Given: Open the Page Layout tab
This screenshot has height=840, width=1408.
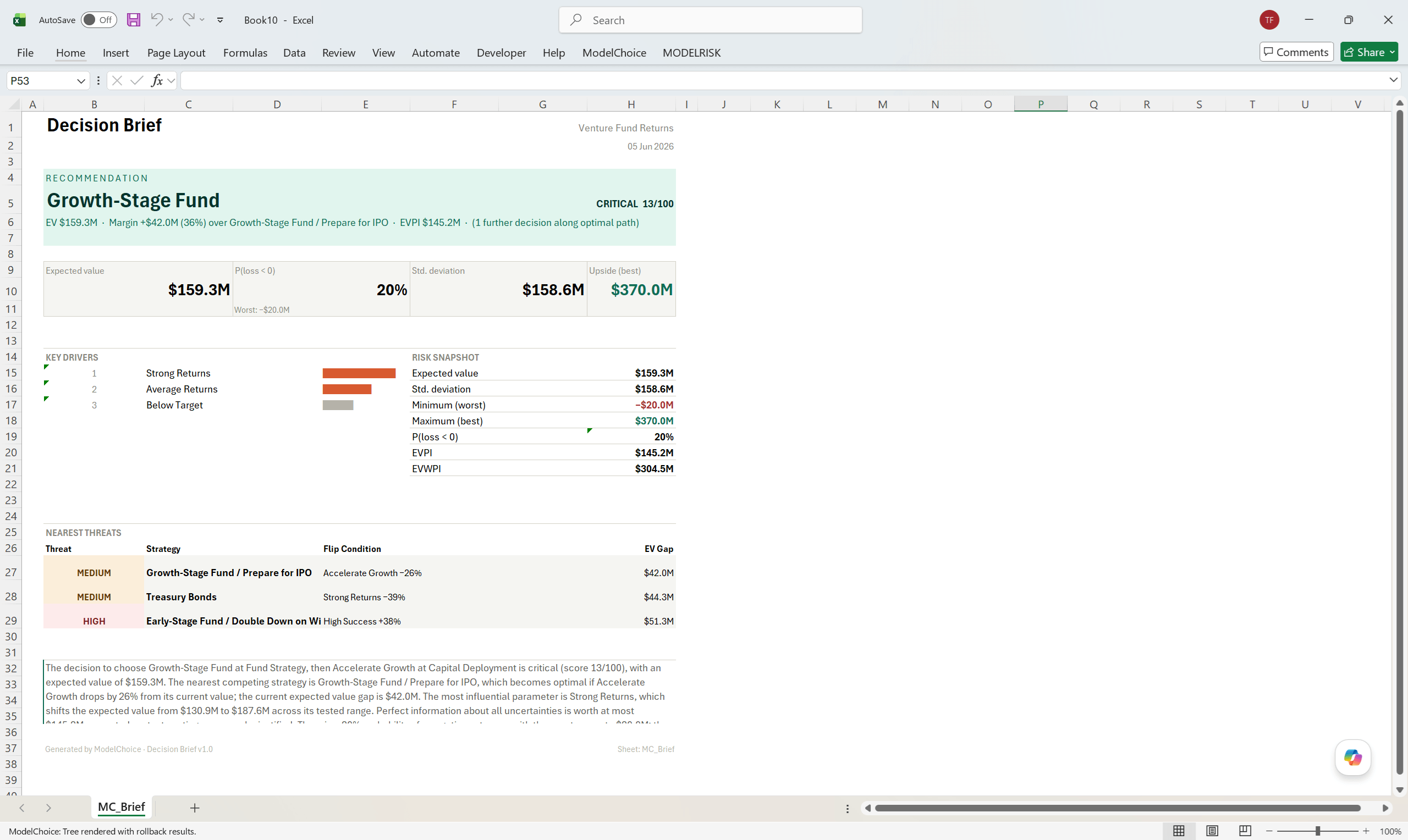Looking at the screenshot, I should click(x=176, y=53).
